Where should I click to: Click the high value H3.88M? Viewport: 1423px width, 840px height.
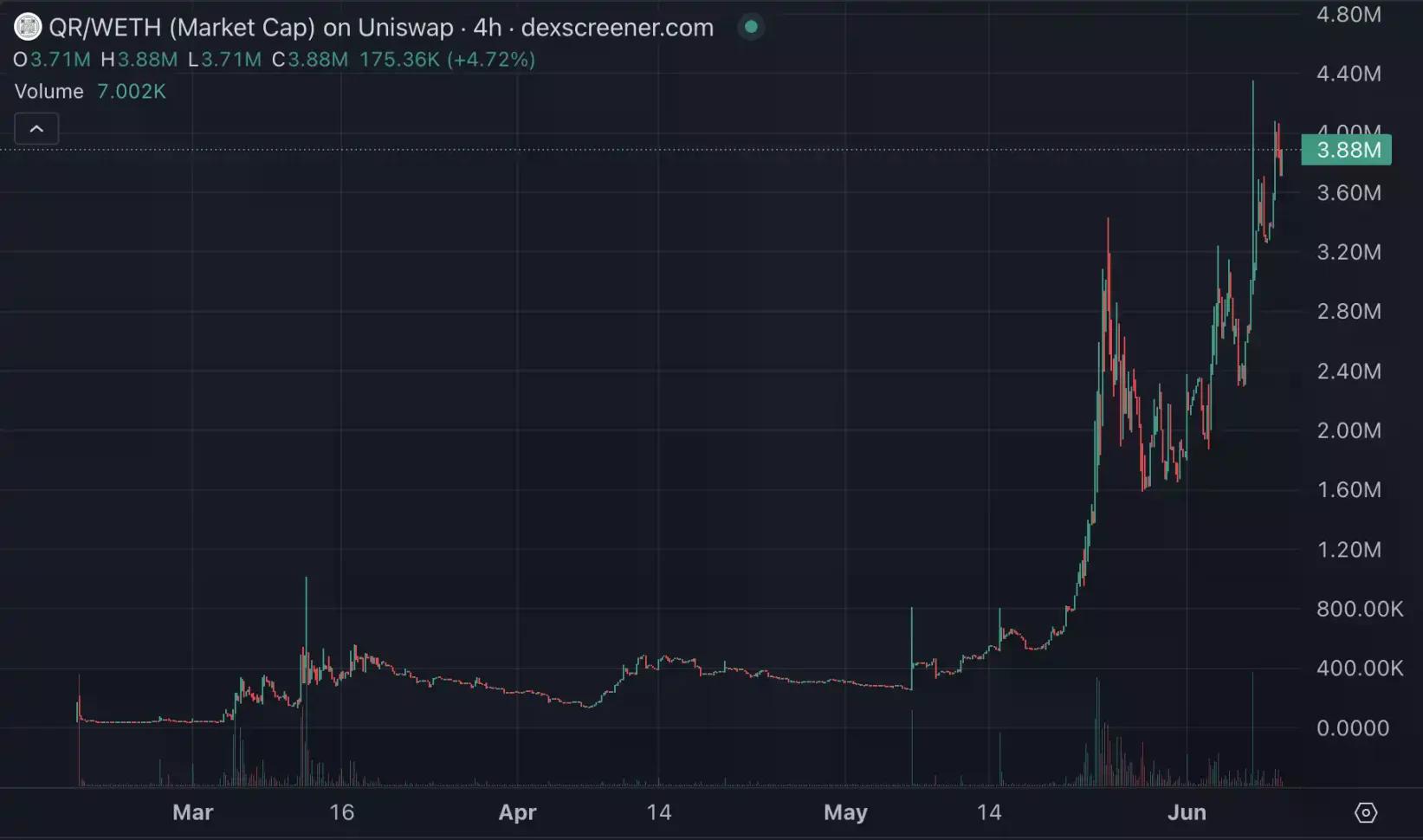[x=139, y=60]
